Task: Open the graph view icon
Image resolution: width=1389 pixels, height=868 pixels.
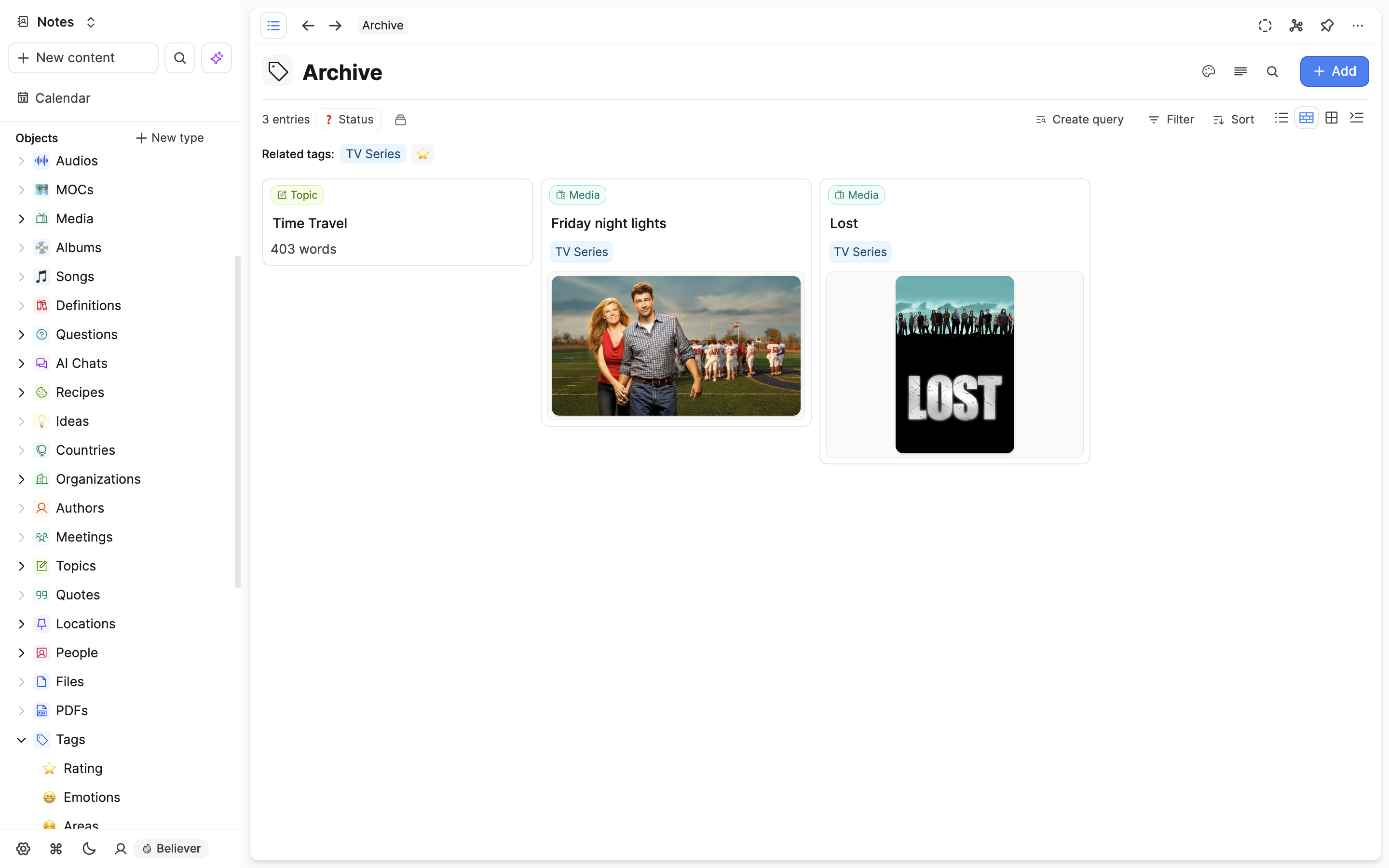Action: 1296,25
